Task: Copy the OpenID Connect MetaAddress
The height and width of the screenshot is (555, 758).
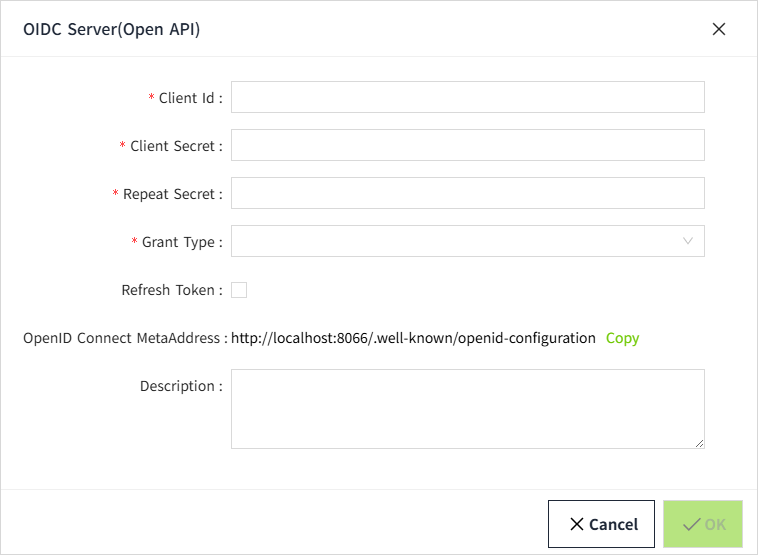Action: pos(622,338)
